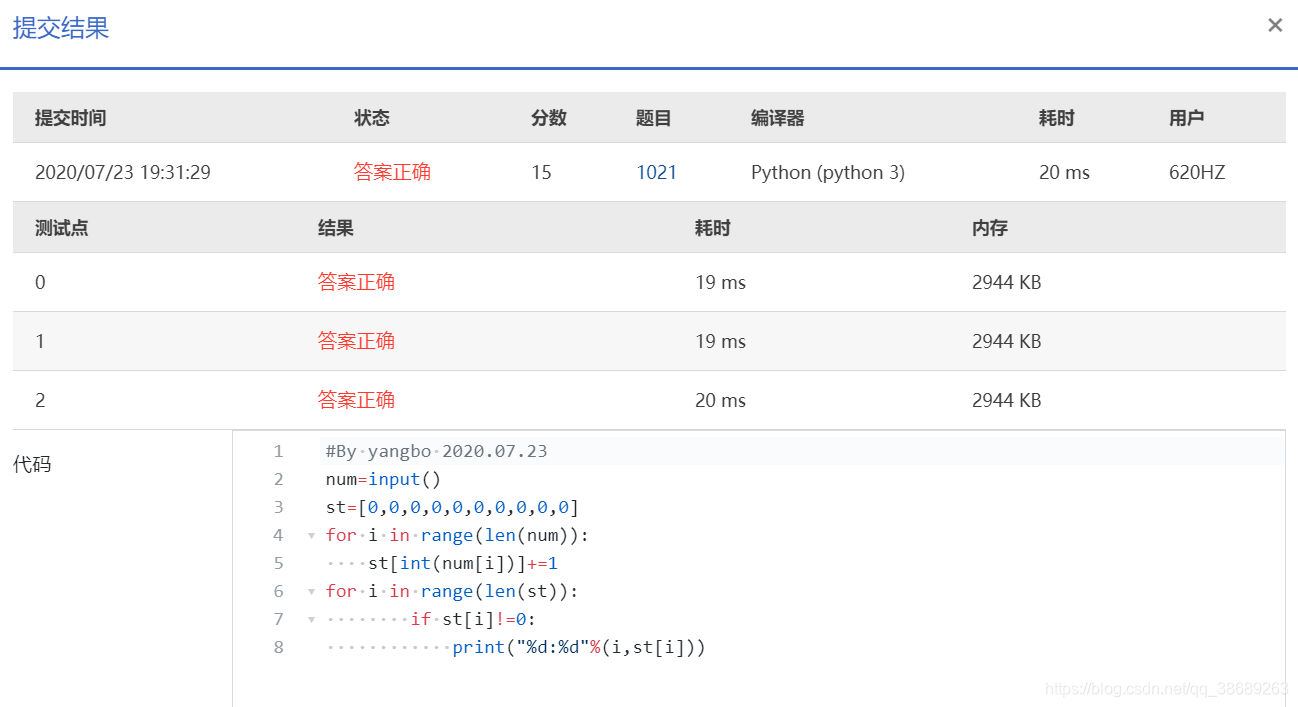This screenshot has height=707, width=1298.
Task: Select the 分数 column header
Action: (x=548, y=118)
